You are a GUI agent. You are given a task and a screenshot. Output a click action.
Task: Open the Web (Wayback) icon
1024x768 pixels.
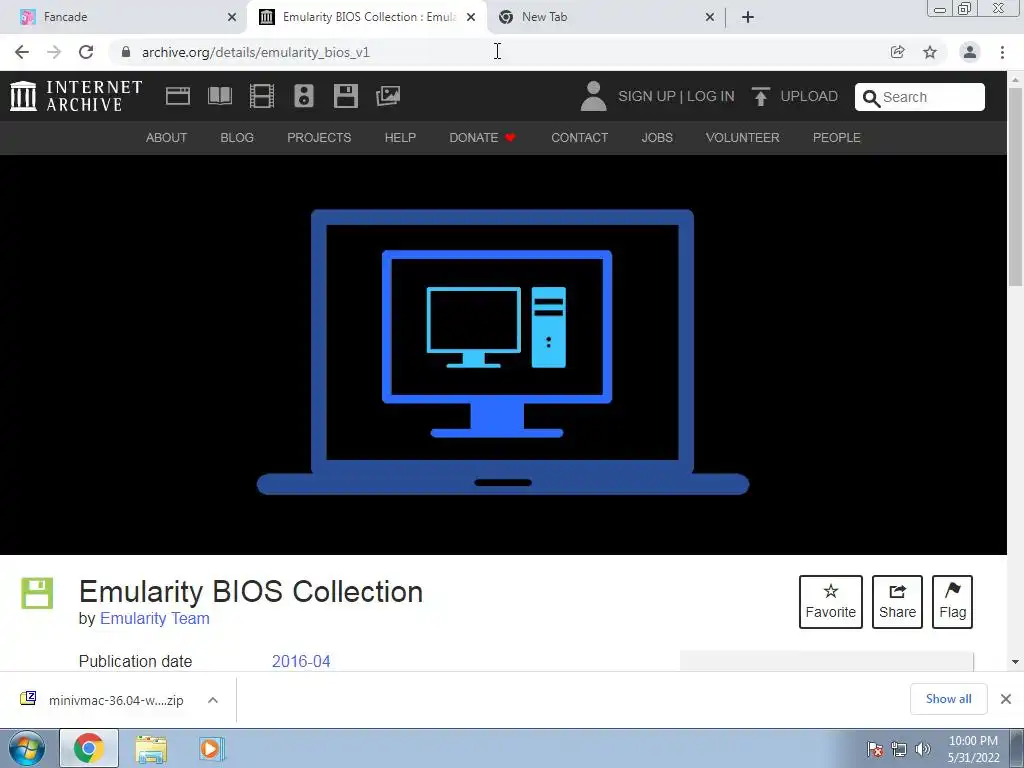tap(178, 96)
